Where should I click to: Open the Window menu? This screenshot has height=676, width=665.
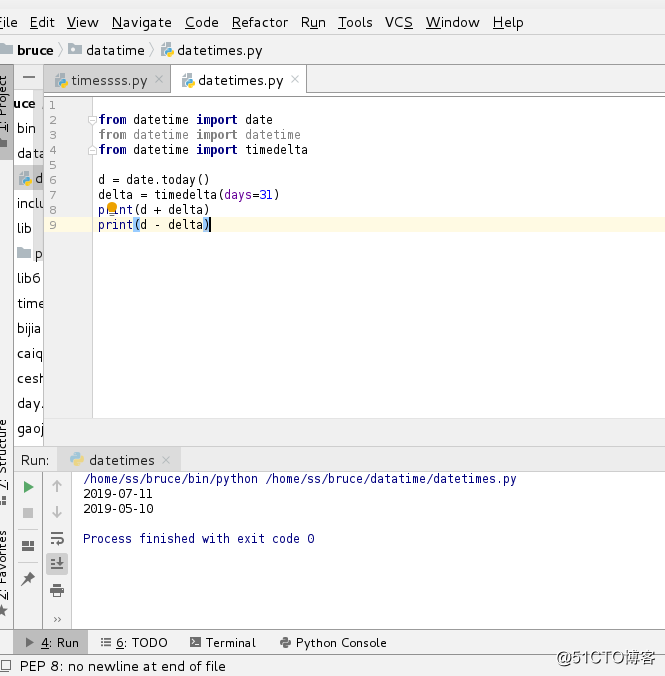coord(452,22)
